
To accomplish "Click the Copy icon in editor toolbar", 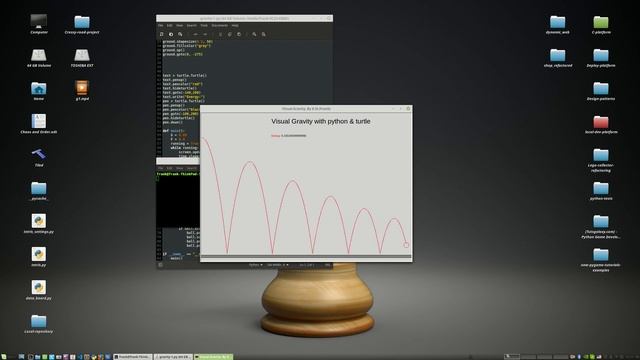I will [229, 34].
